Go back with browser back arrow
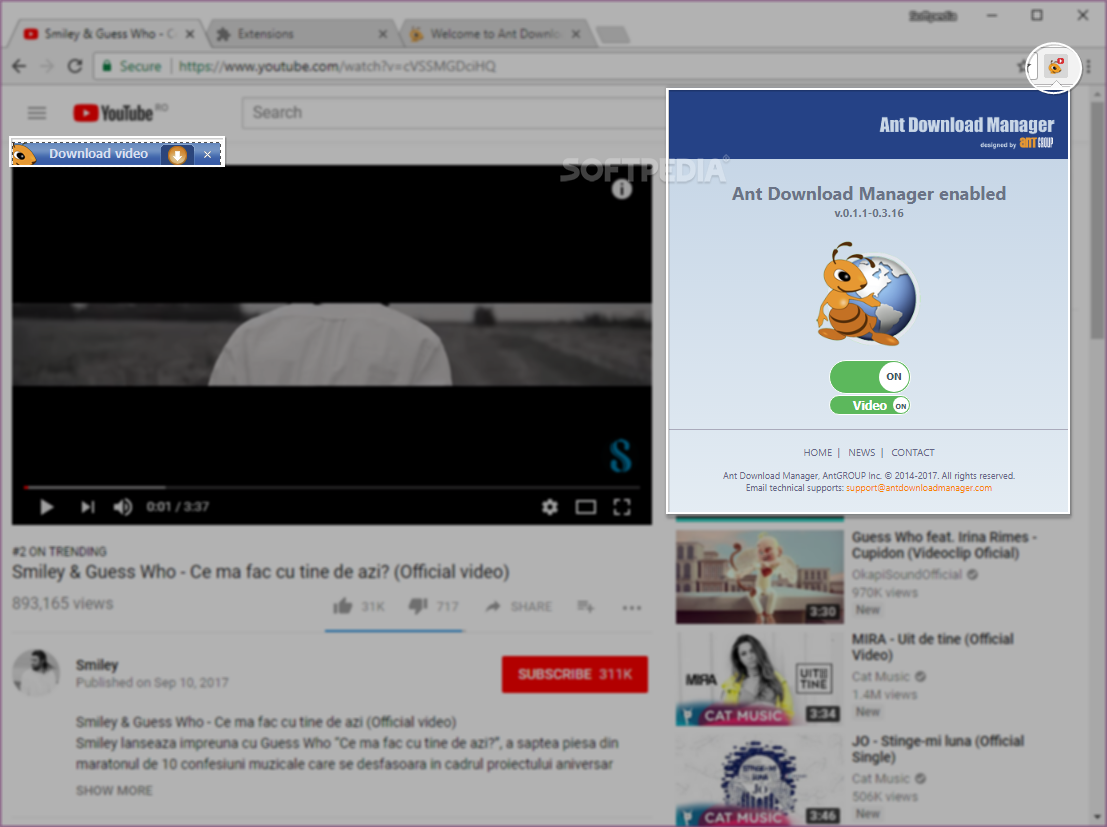The width and height of the screenshot is (1107, 827). point(20,66)
